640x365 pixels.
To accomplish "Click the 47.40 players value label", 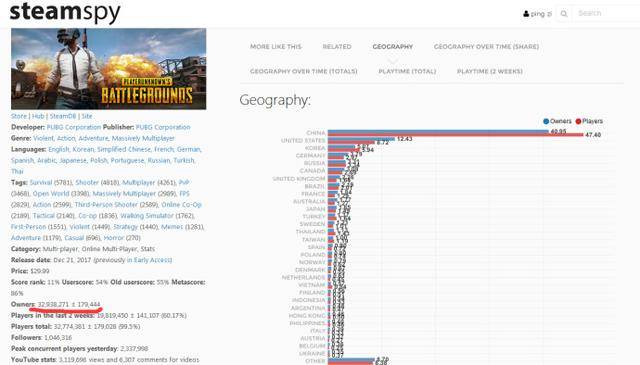I will pos(593,135).
